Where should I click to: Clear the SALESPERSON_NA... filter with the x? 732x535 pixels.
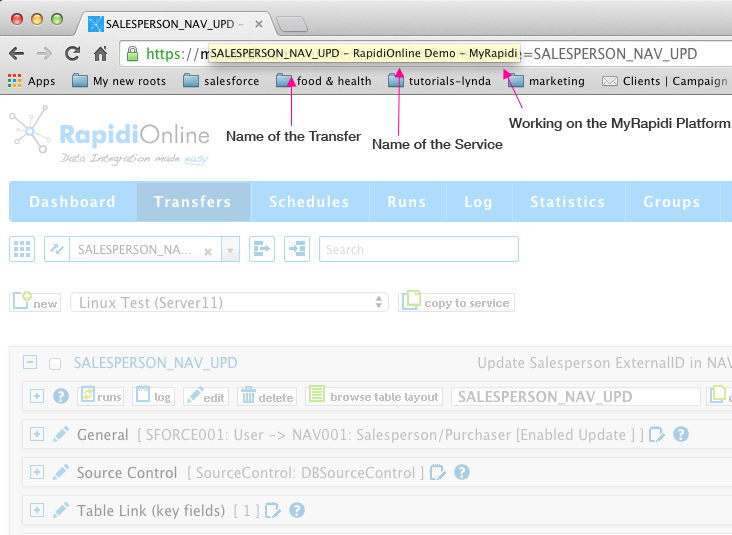208,252
